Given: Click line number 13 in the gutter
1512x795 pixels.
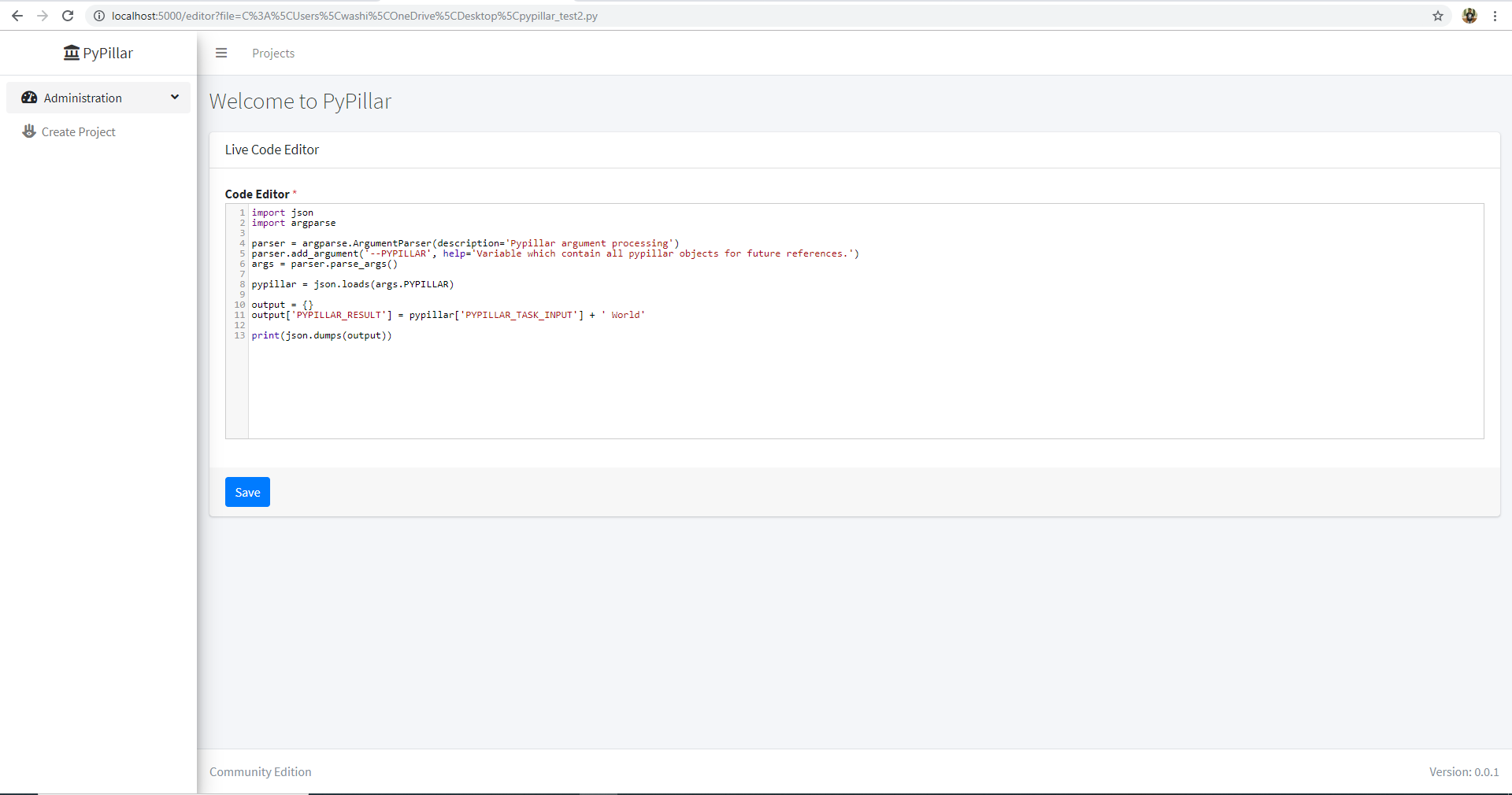Looking at the screenshot, I should tap(239, 335).
